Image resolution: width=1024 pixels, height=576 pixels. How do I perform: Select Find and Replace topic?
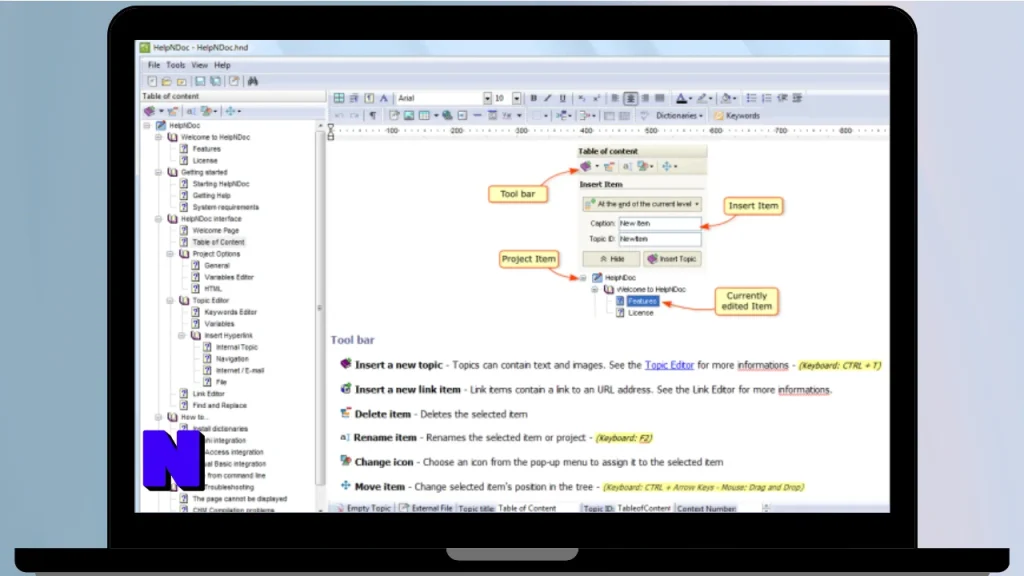click(219, 406)
